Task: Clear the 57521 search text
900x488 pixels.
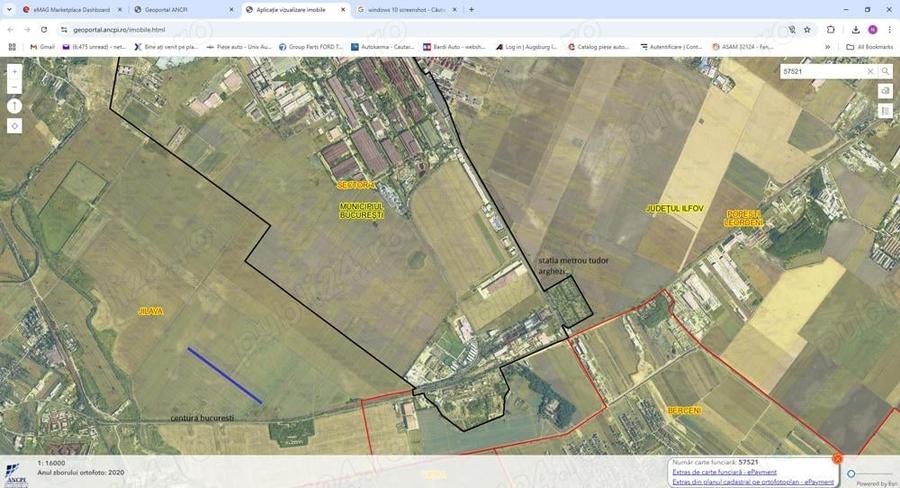Action: (x=870, y=71)
